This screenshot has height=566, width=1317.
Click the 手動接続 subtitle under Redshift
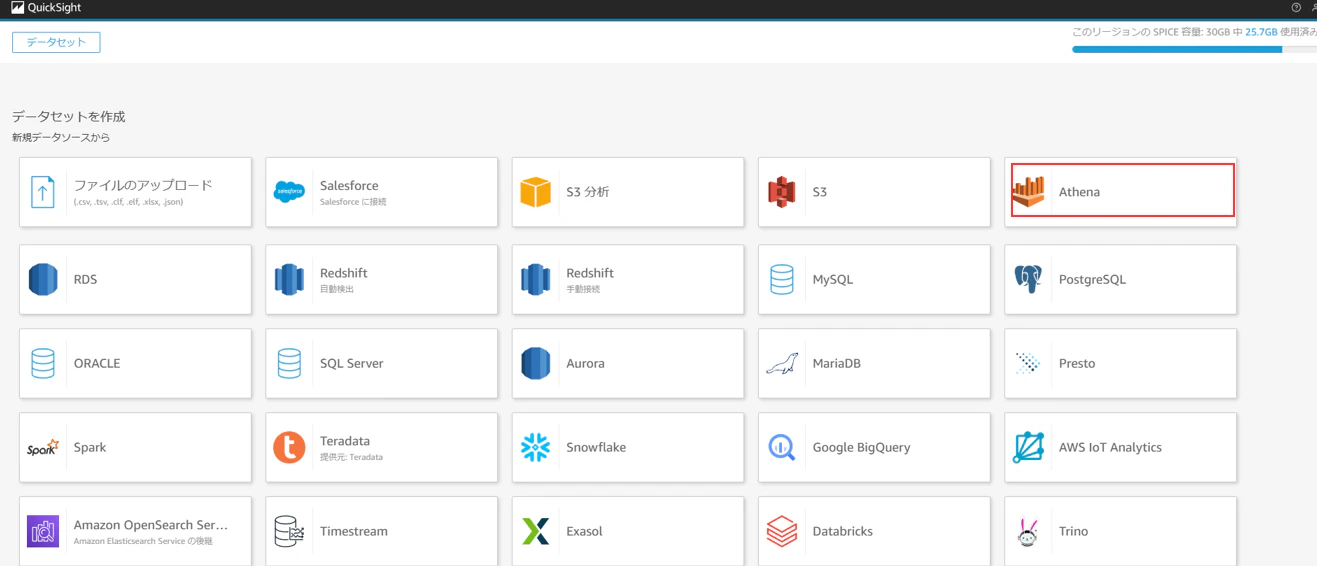tap(583, 289)
